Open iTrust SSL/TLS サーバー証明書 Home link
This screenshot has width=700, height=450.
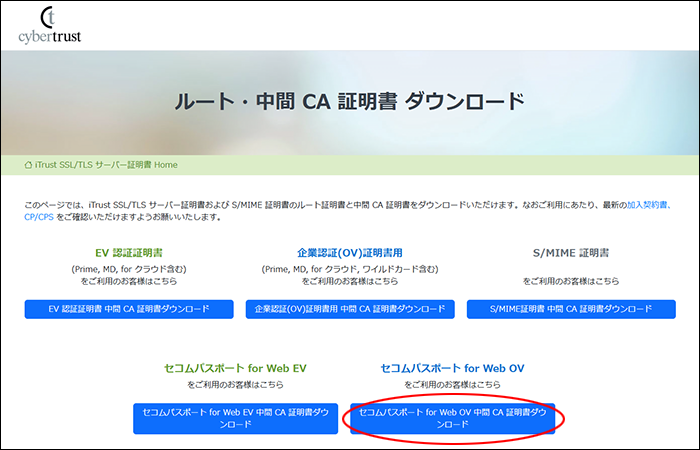(x=106, y=165)
